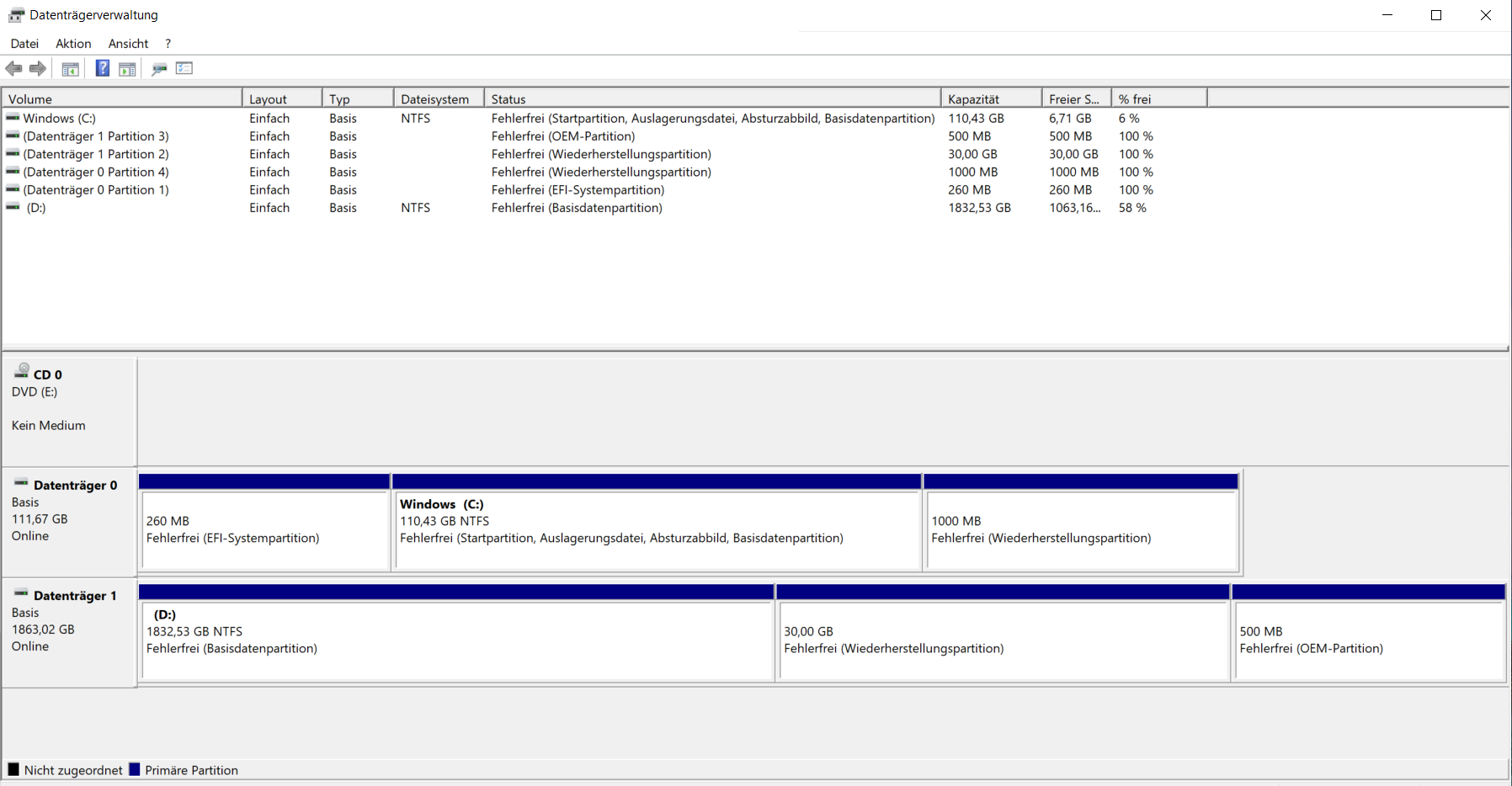Click the Datenträger 0 label heading

coord(75,485)
